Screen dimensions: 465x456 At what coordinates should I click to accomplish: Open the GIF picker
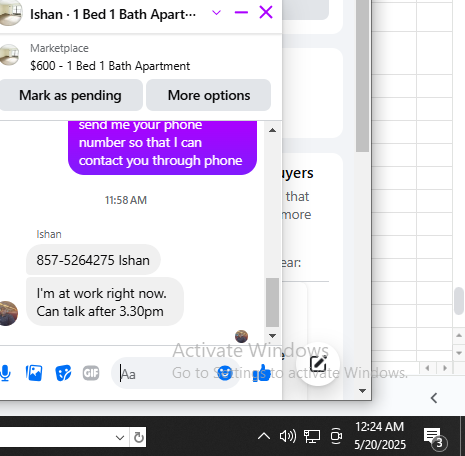click(91, 373)
